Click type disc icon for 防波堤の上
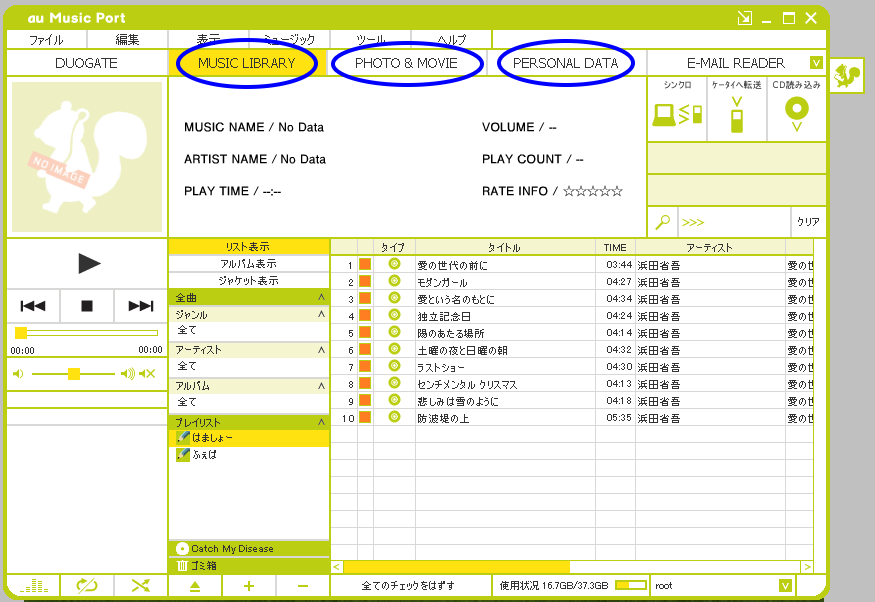The width and height of the screenshot is (875, 602). 395,417
